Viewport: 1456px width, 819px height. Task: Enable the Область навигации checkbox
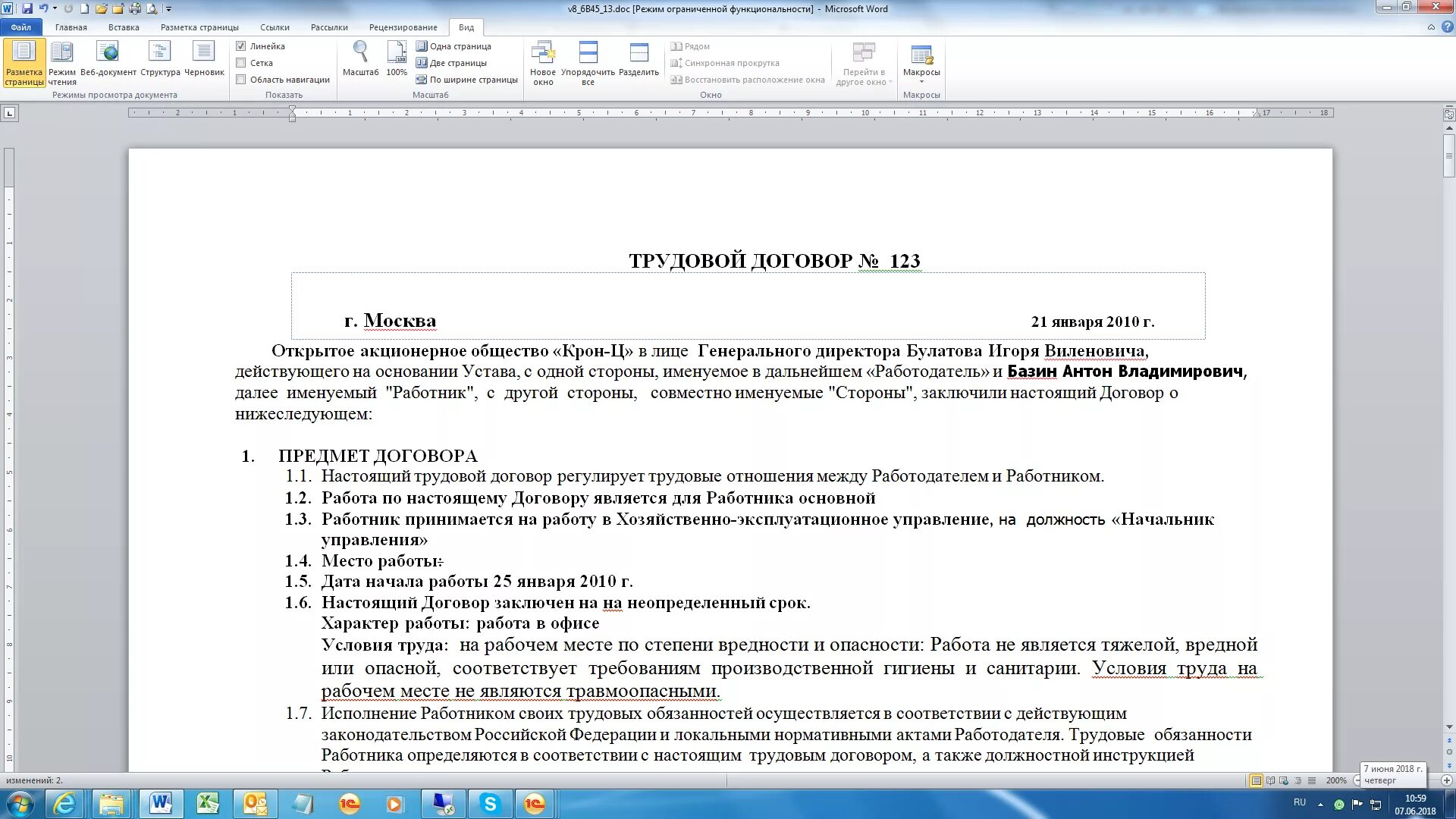240,80
